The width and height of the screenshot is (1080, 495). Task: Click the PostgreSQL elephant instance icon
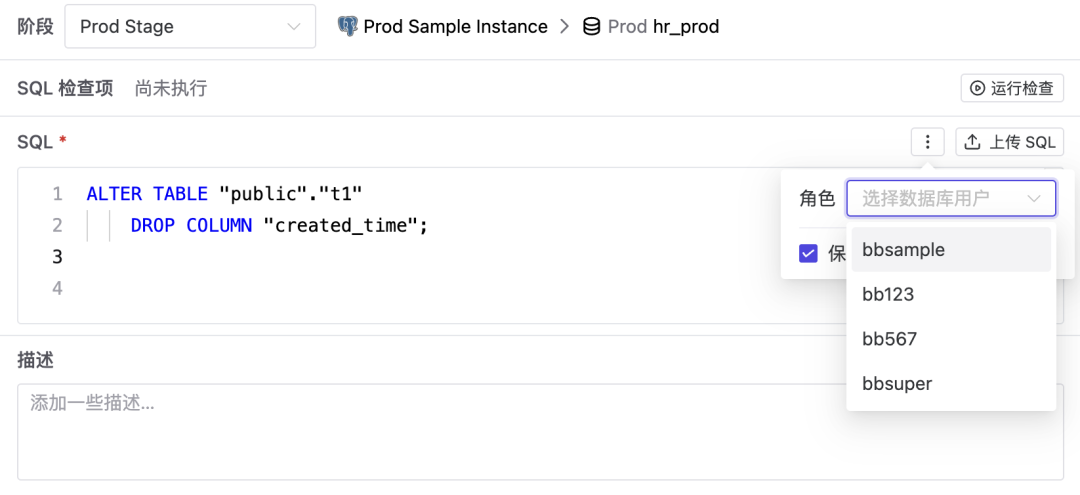point(348,27)
